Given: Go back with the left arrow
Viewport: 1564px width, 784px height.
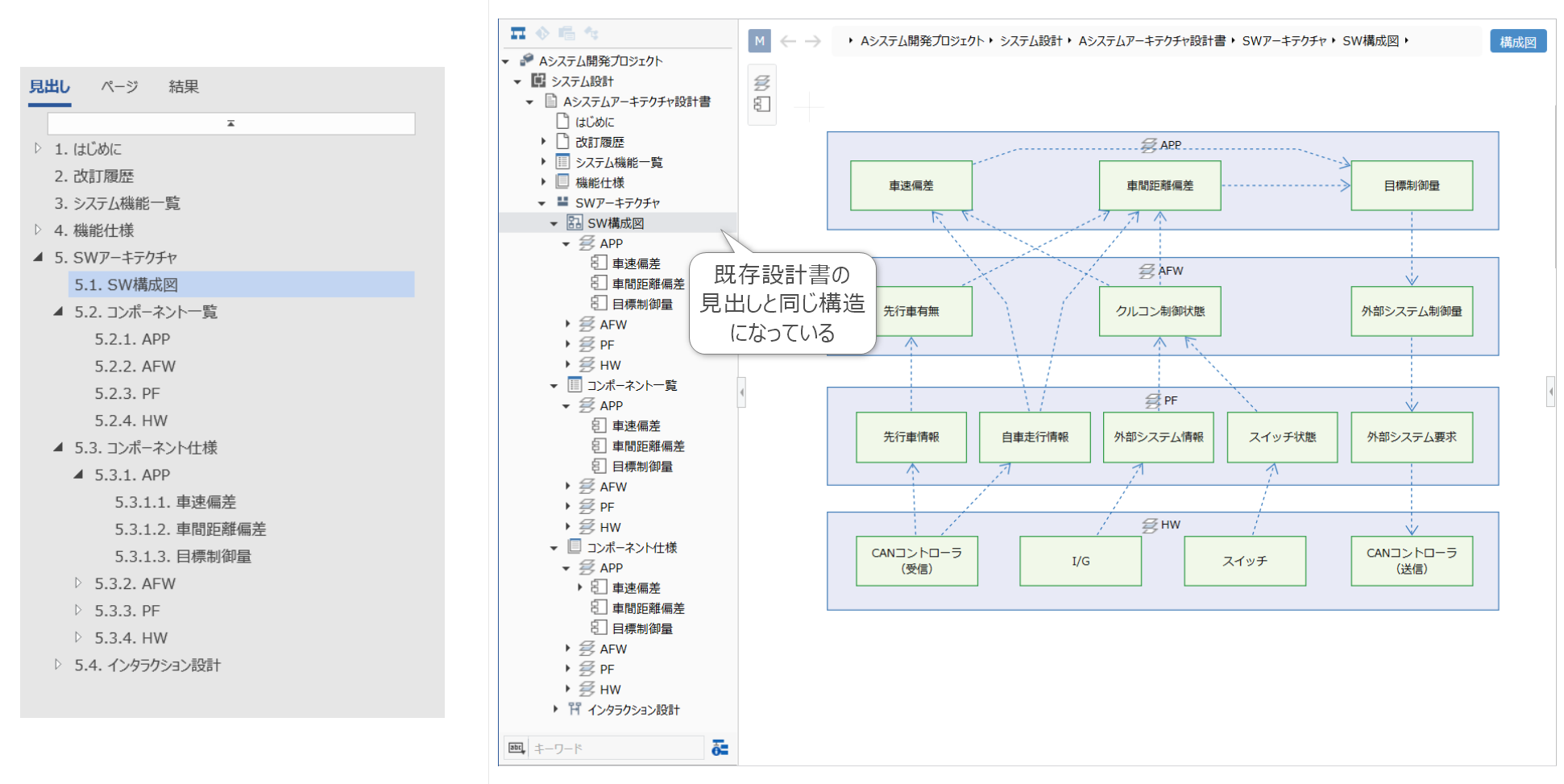Looking at the screenshot, I should (788, 41).
